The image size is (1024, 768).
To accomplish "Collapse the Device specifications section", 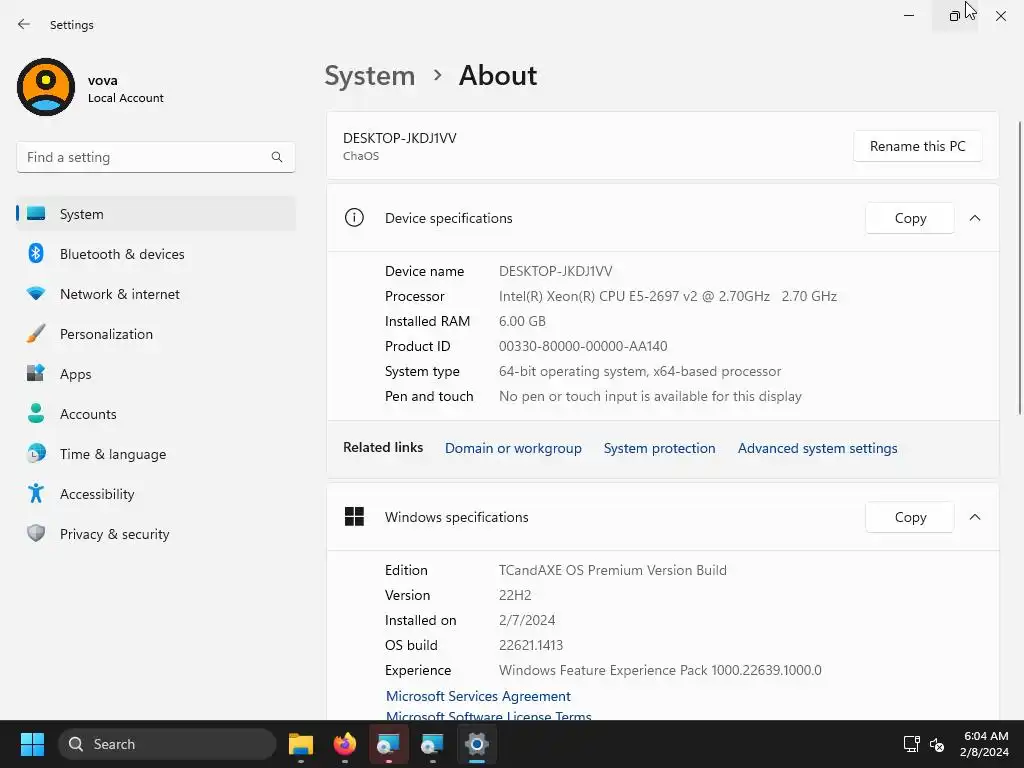I will click(x=975, y=218).
